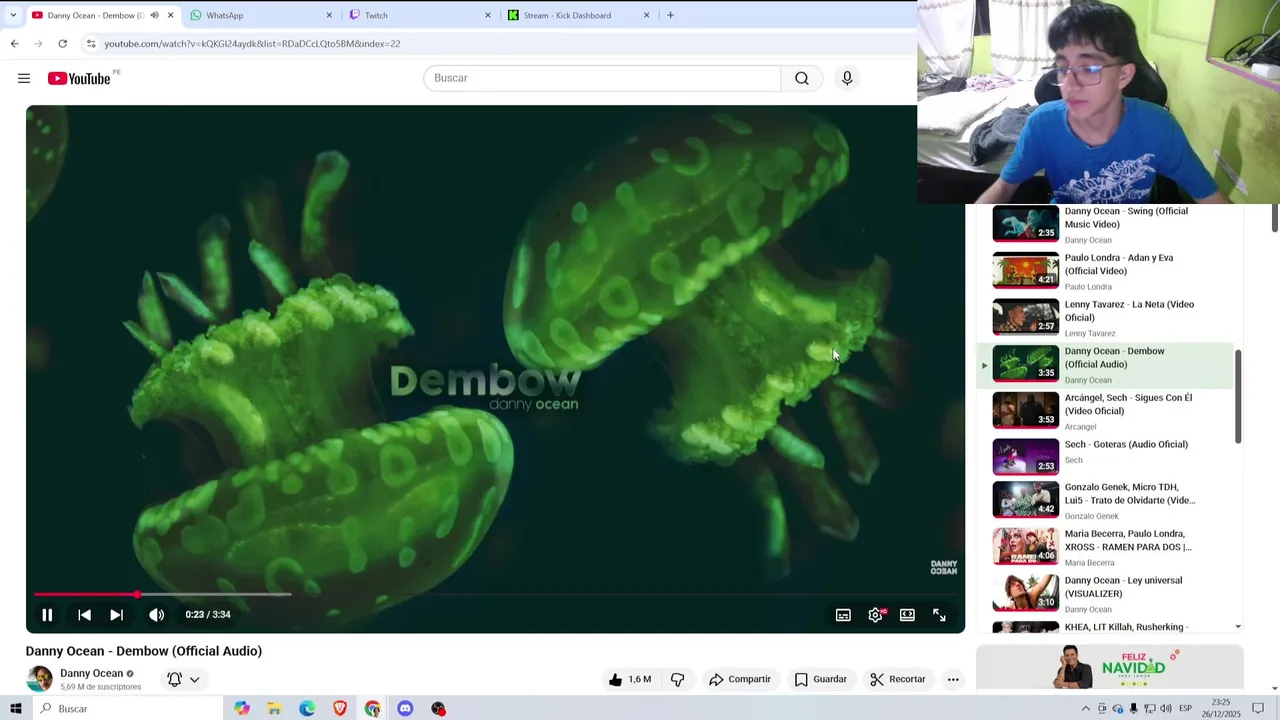View site information icon in address bar
This screenshot has width=1280, height=720.
click(90, 44)
